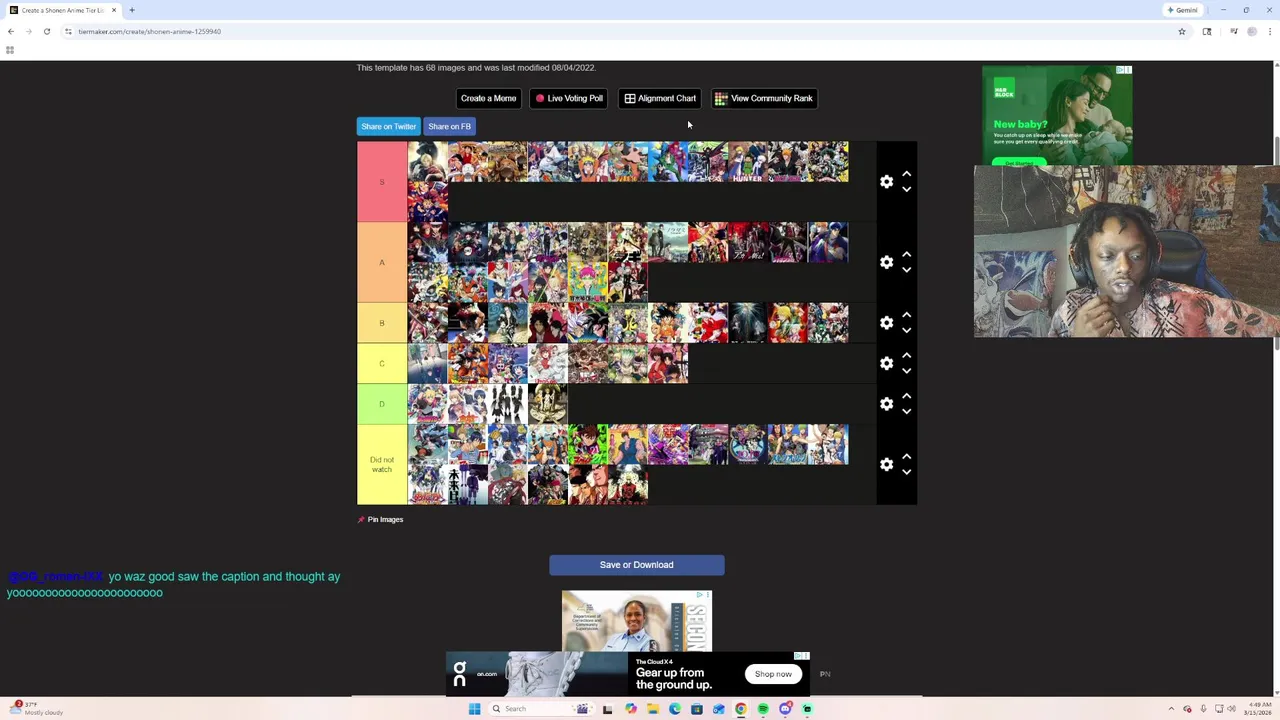Image resolution: width=1280 pixels, height=720 pixels.
Task: Open Chrome three-dot menu
Action: point(1269,31)
